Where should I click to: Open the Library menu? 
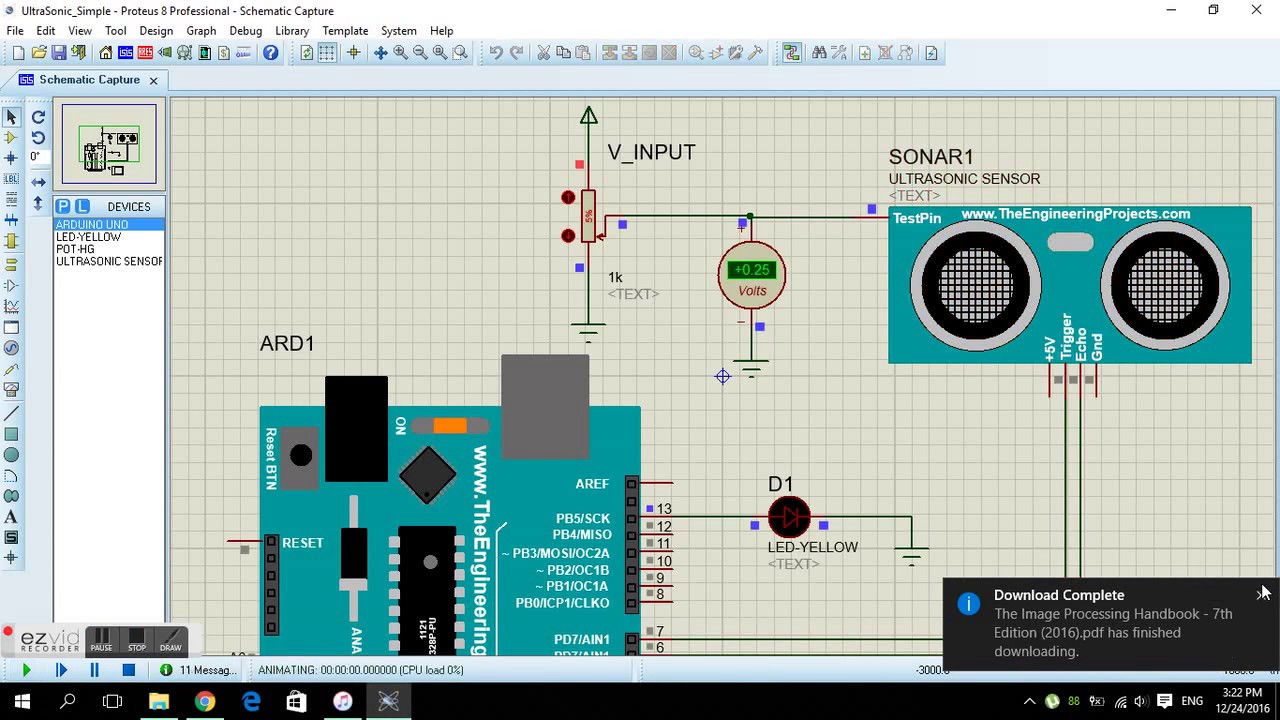[292, 31]
